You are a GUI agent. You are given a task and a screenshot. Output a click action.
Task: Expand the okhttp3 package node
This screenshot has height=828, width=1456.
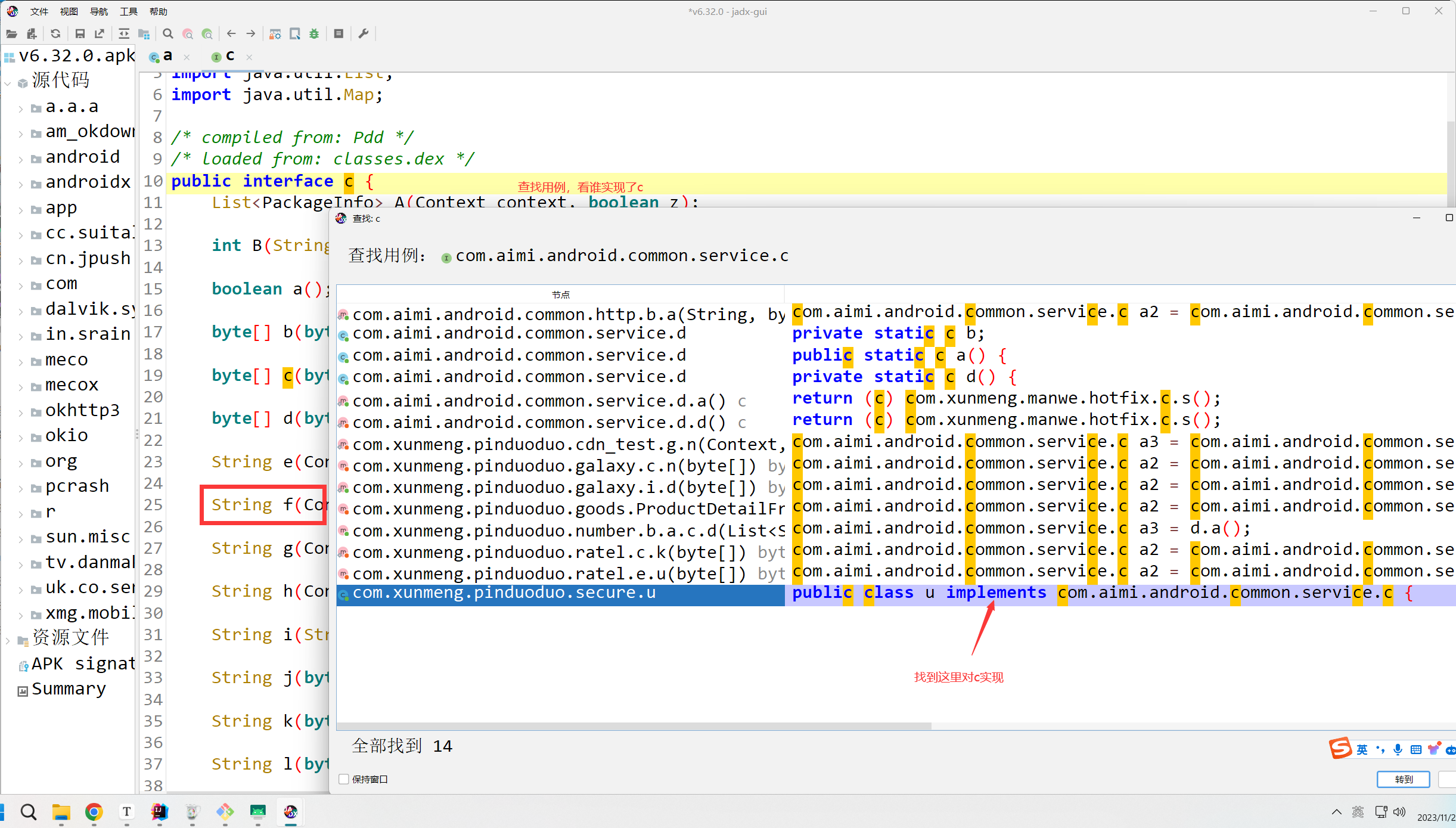(x=21, y=413)
